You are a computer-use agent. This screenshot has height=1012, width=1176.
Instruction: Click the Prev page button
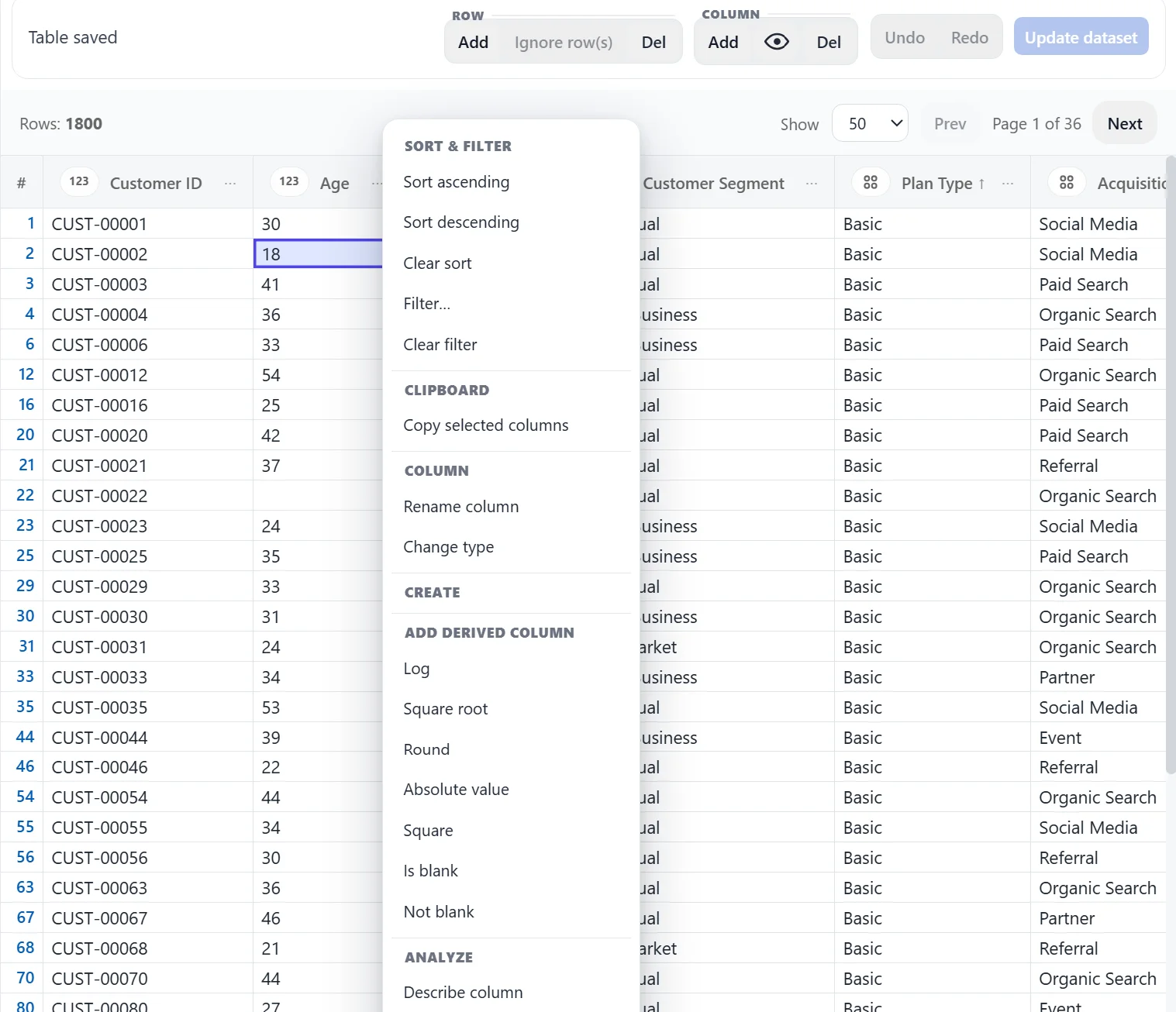click(x=950, y=123)
